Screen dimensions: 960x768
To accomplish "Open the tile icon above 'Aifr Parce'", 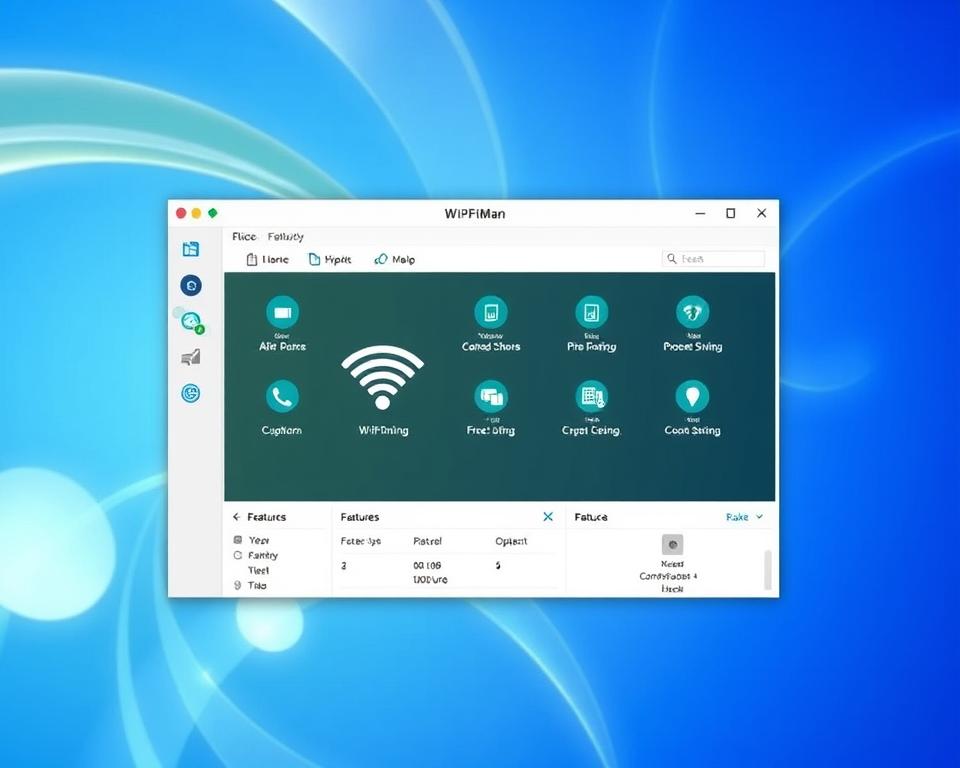I will [282, 312].
